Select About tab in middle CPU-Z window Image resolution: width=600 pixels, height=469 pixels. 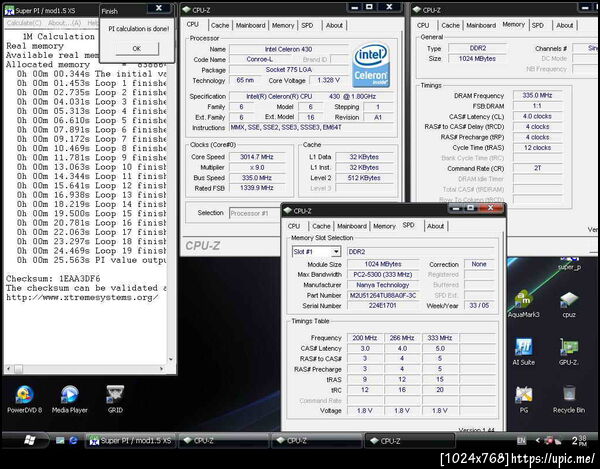point(334,25)
